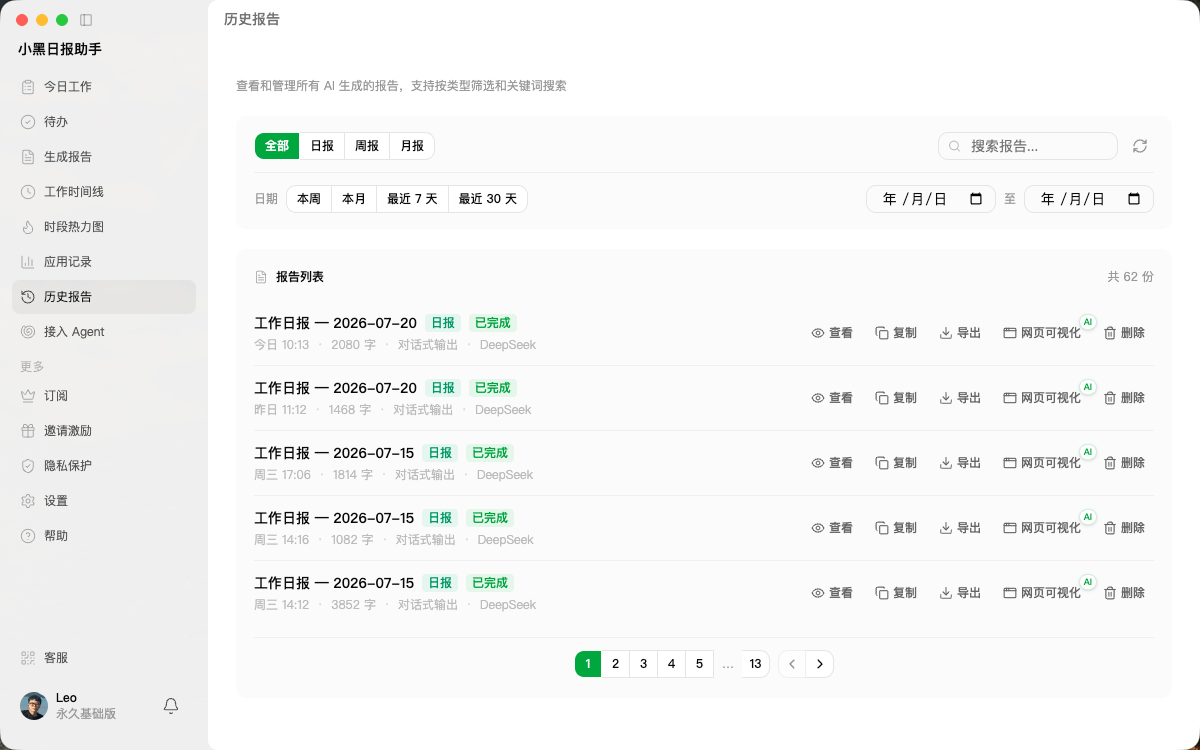Refresh the report list
Image resolution: width=1200 pixels, height=750 pixels.
1140,146
